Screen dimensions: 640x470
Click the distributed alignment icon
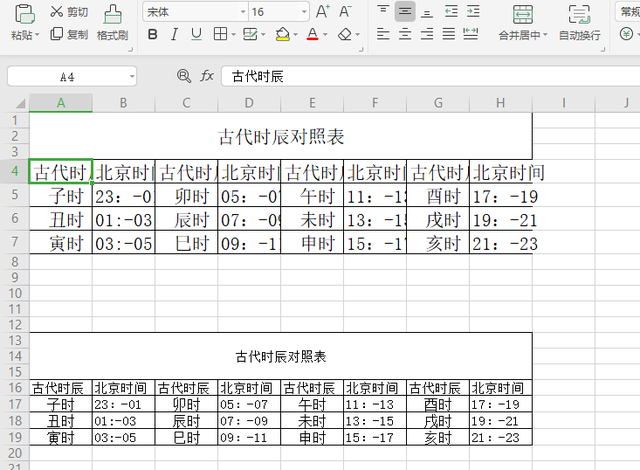471,34
